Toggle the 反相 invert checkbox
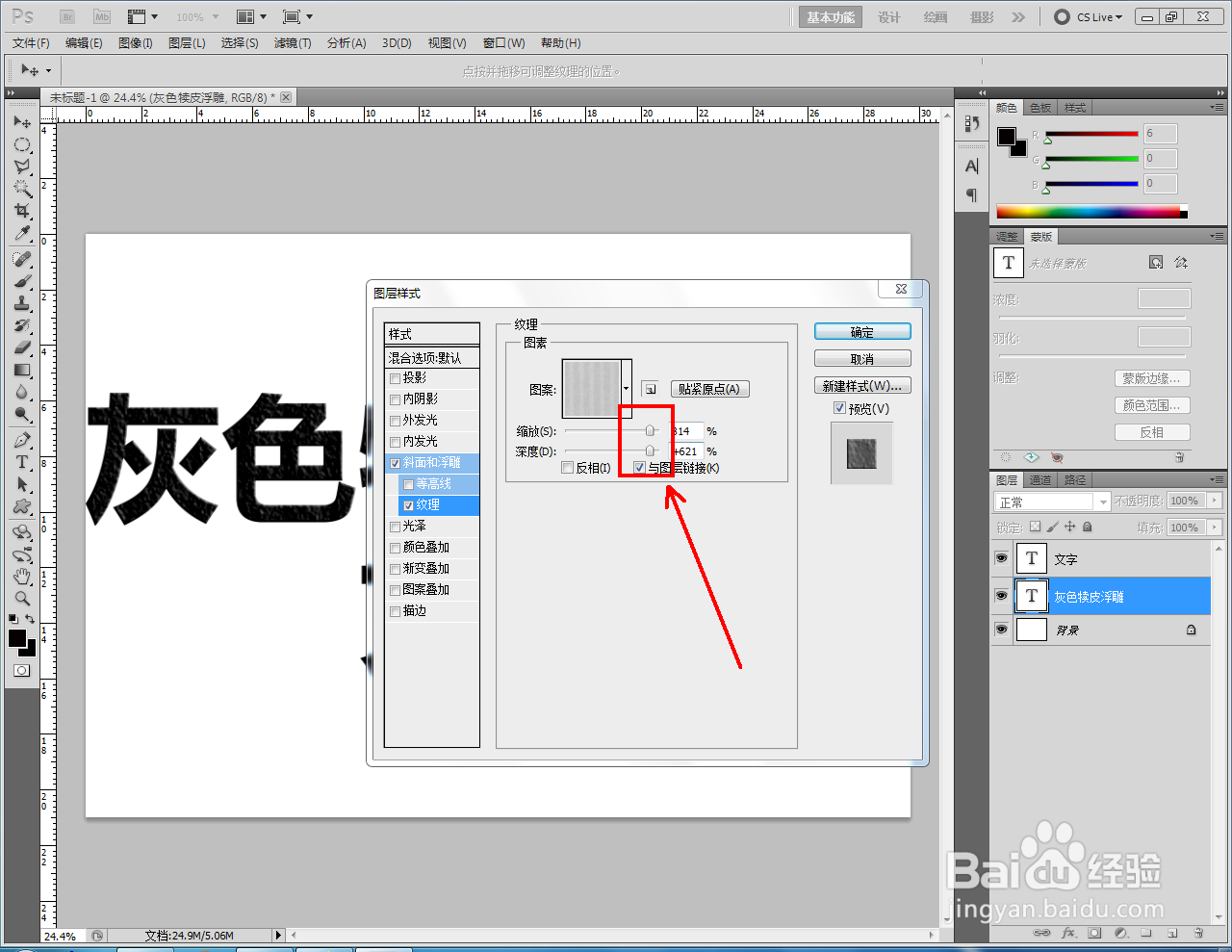The width and height of the screenshot is (1232, 952). point(568,468)
